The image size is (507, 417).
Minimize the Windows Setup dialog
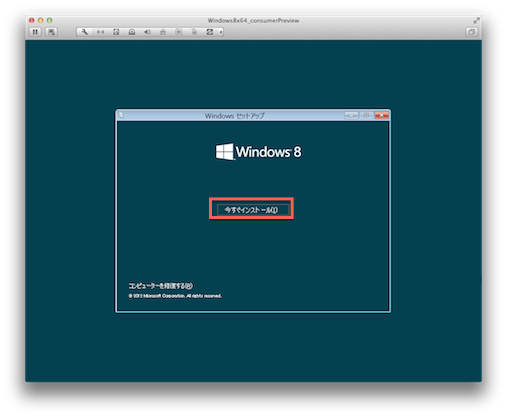[351, 115]
